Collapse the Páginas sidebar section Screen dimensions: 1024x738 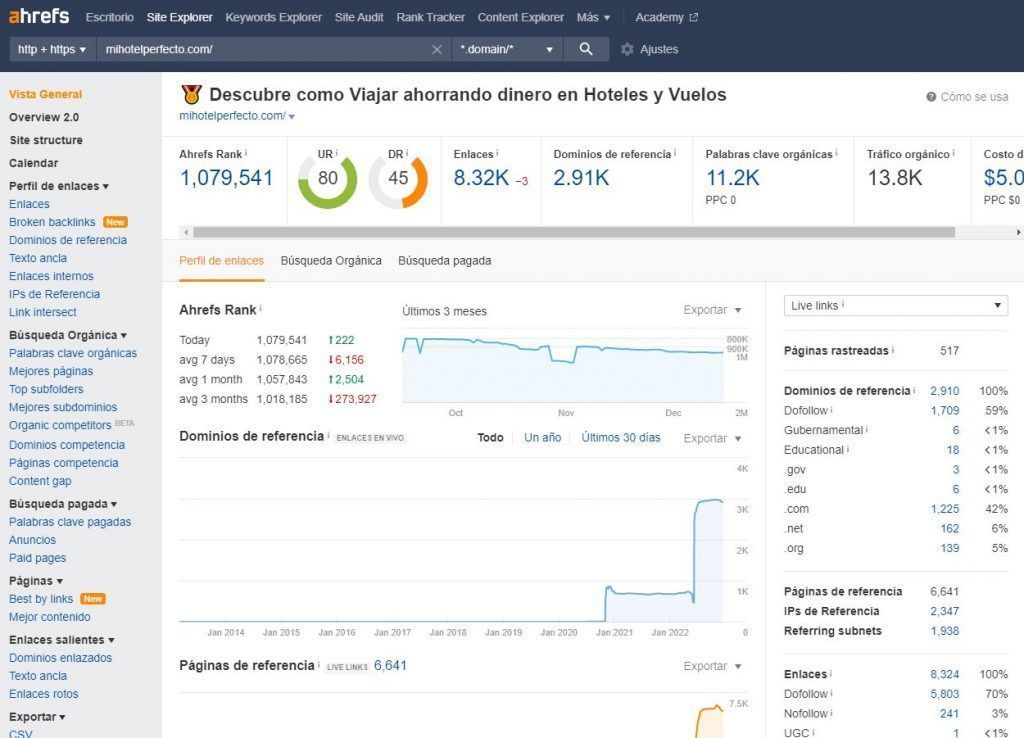point(36,581)
